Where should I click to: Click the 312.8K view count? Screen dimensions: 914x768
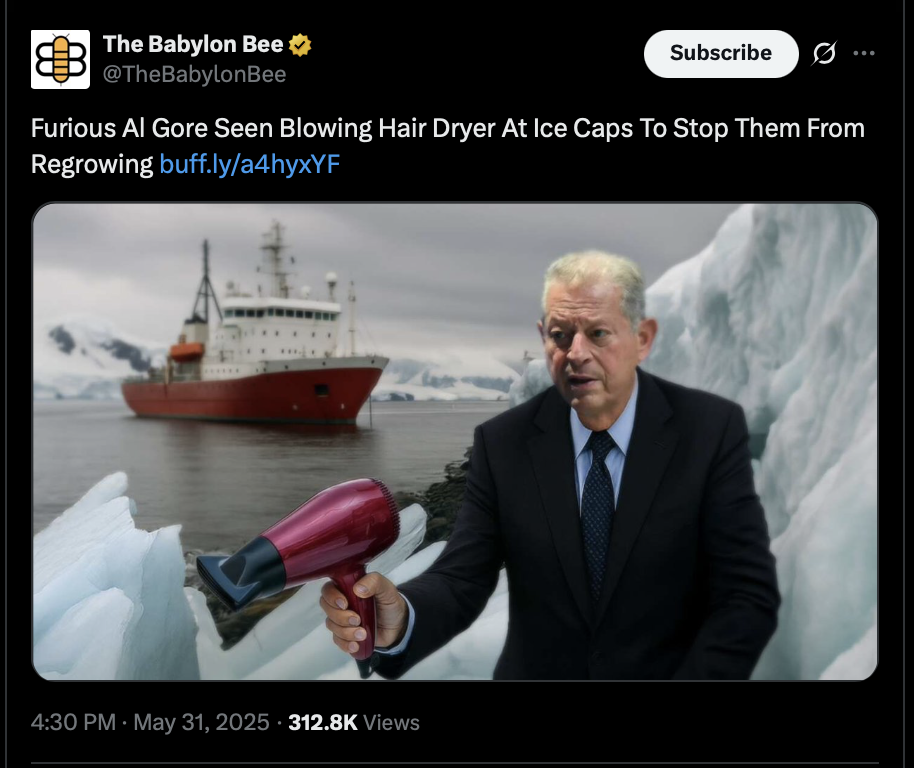pos(322,723)
